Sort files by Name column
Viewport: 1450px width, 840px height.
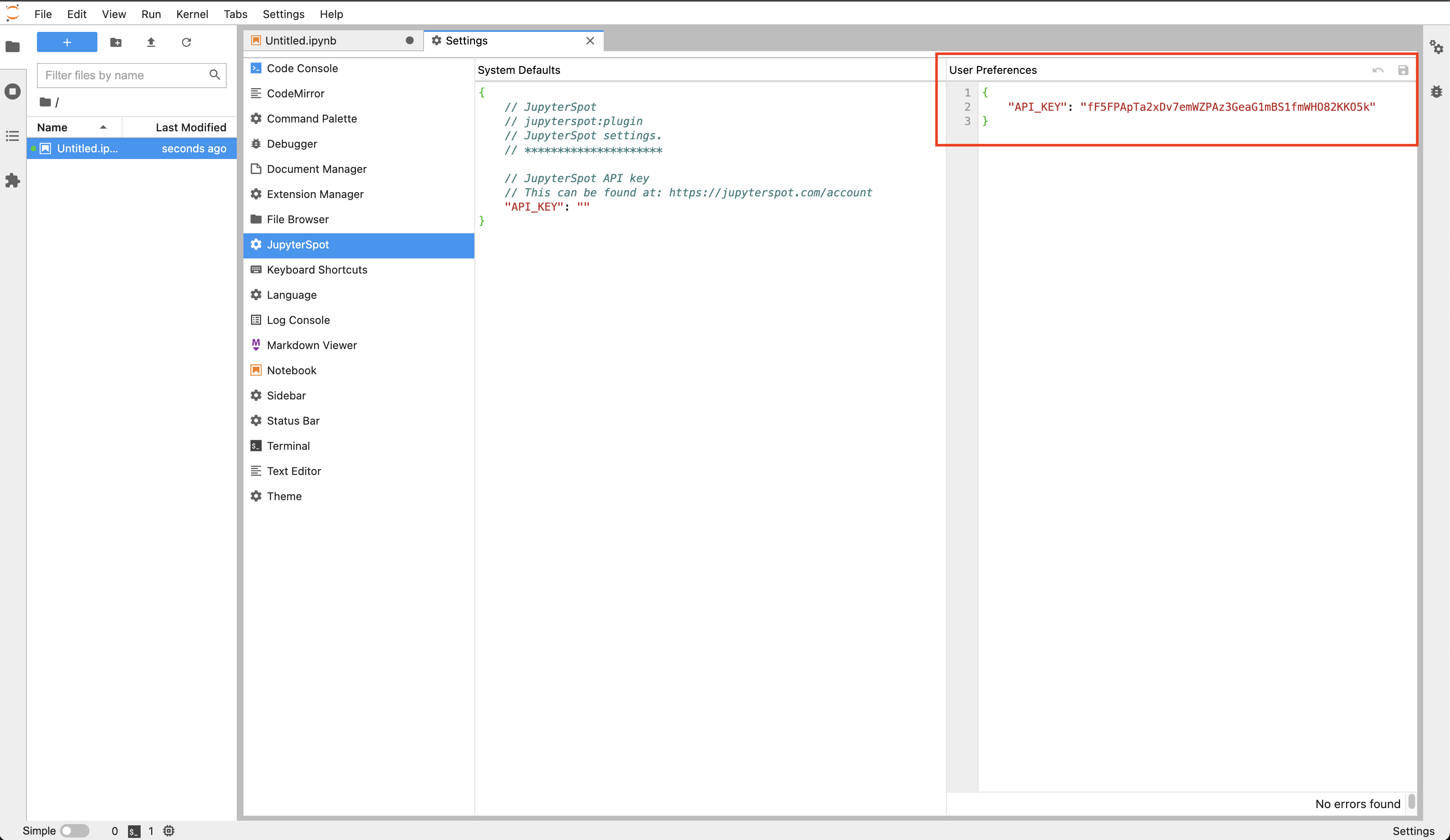click(x=73, y=127)
